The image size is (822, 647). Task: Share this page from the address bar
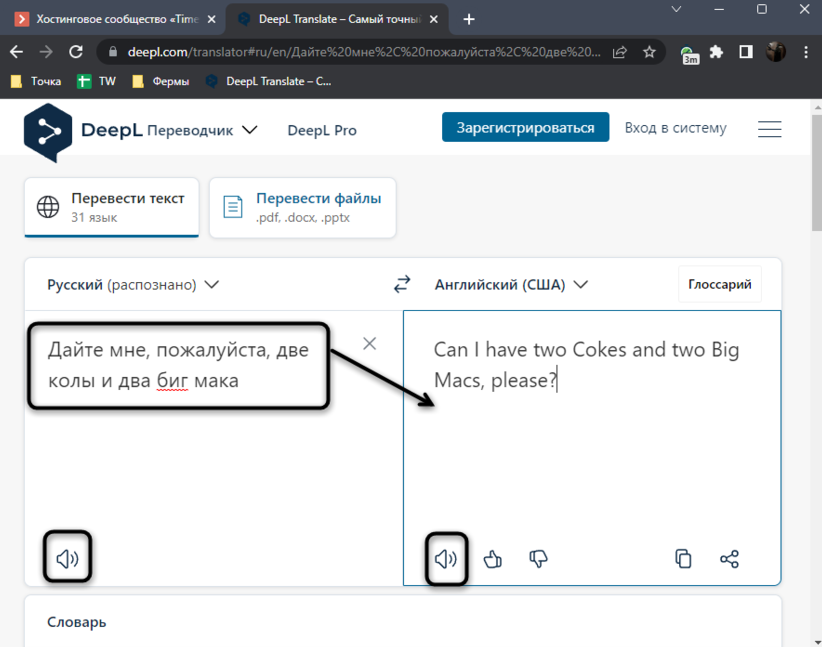tap(620, 52)
